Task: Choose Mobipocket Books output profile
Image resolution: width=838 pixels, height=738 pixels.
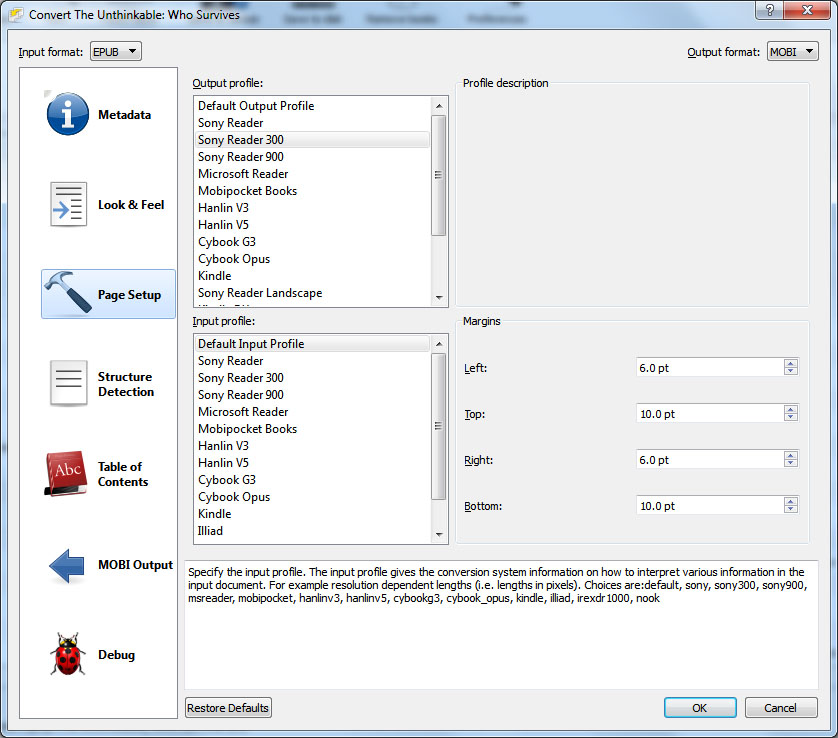Action: 312,191
